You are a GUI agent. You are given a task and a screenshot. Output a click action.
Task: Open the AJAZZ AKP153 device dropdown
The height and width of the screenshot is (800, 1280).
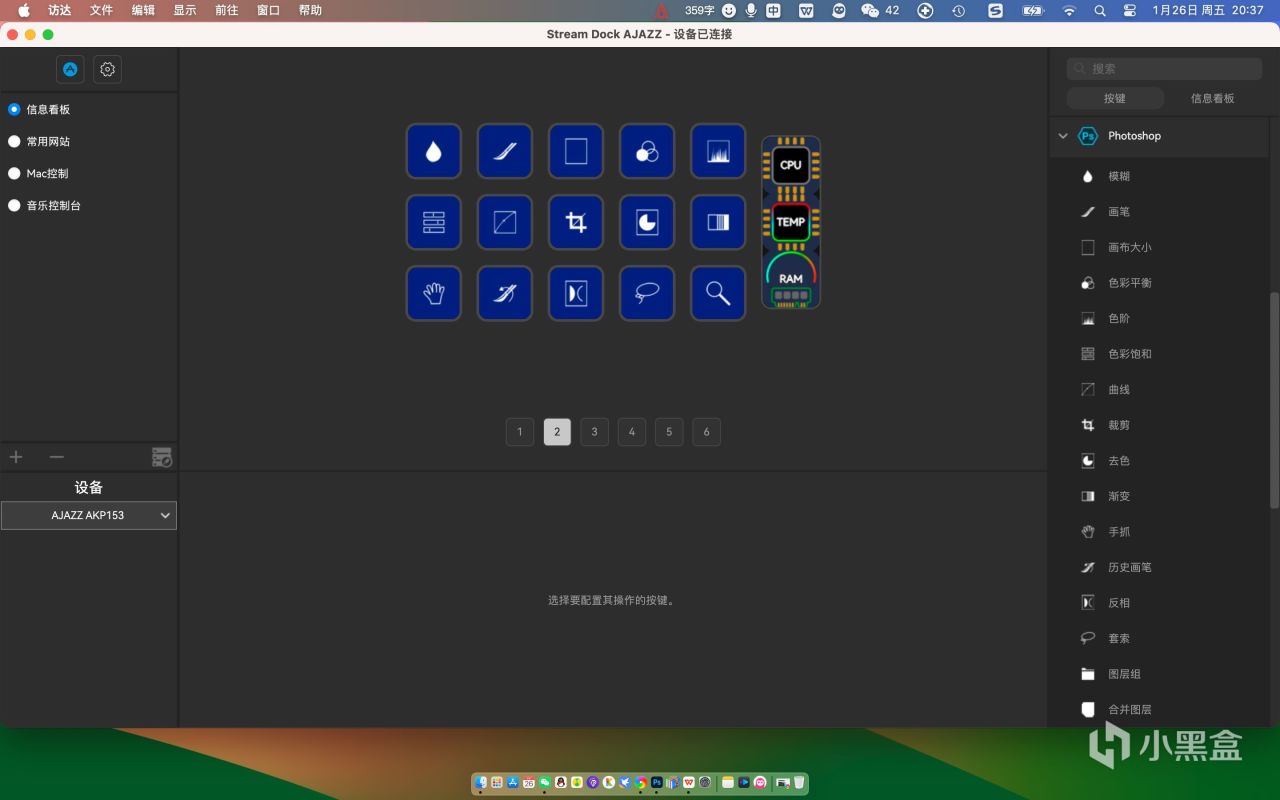tap(89, 515)
